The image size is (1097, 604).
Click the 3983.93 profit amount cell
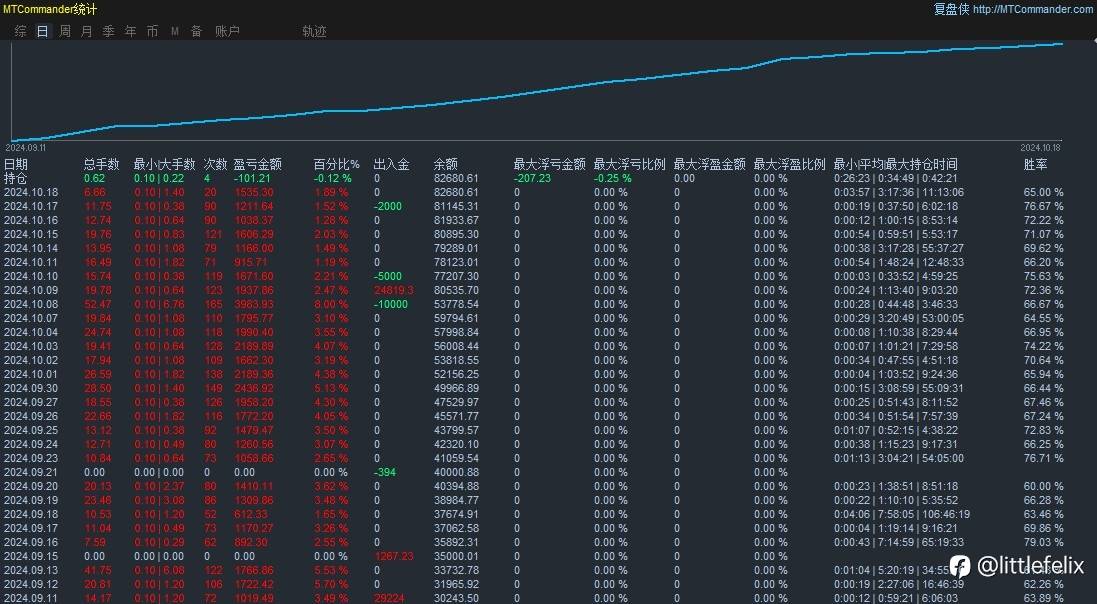253,304
